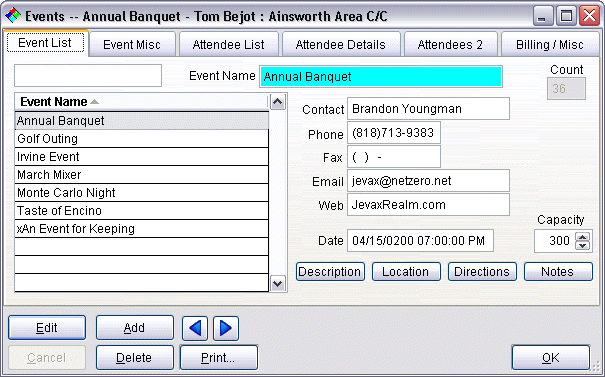
Task: Select Taste of Encino in the list
Action: pyautogui.click(x=141, y=211)
